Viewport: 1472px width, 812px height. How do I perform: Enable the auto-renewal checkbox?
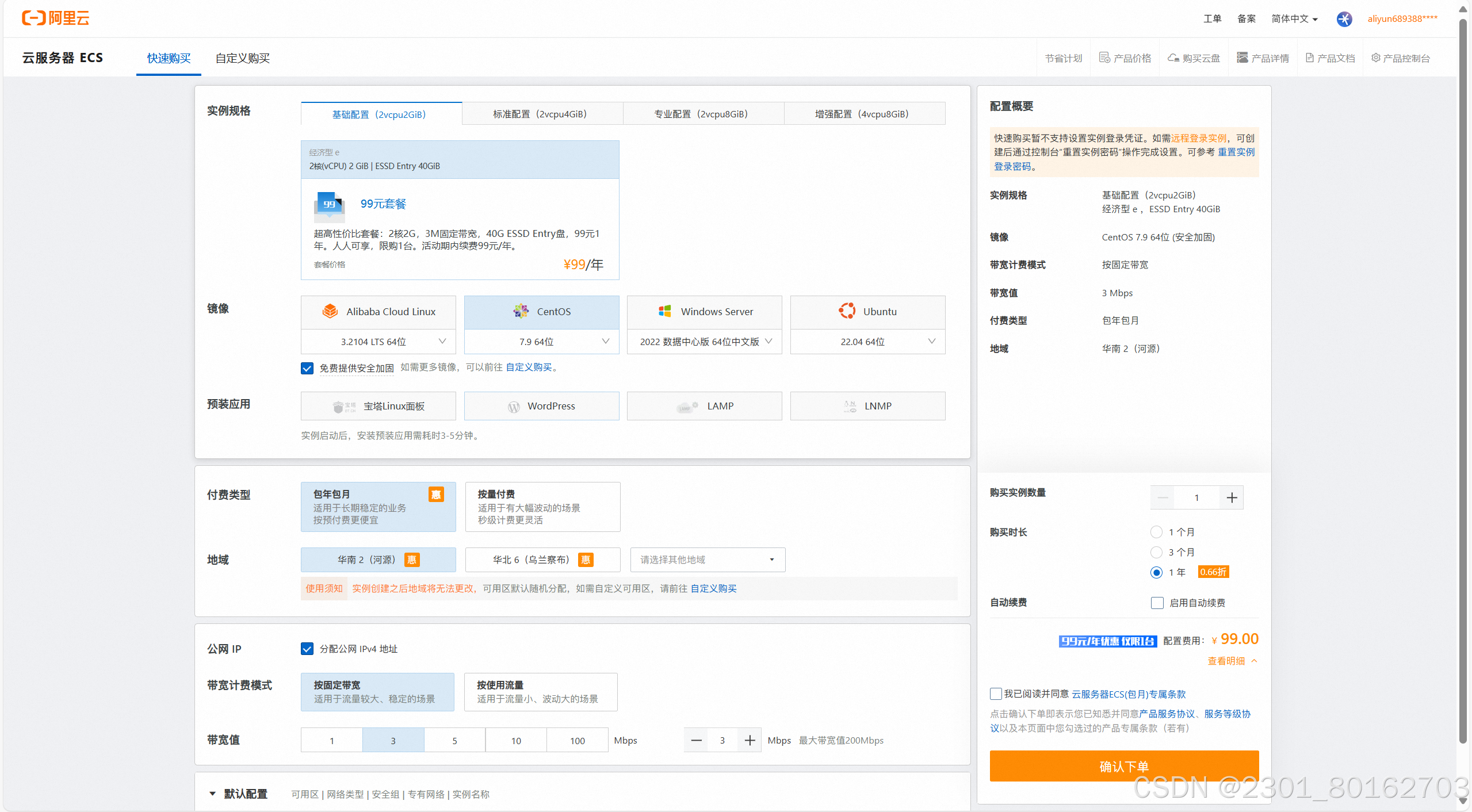coord(1157,603)
